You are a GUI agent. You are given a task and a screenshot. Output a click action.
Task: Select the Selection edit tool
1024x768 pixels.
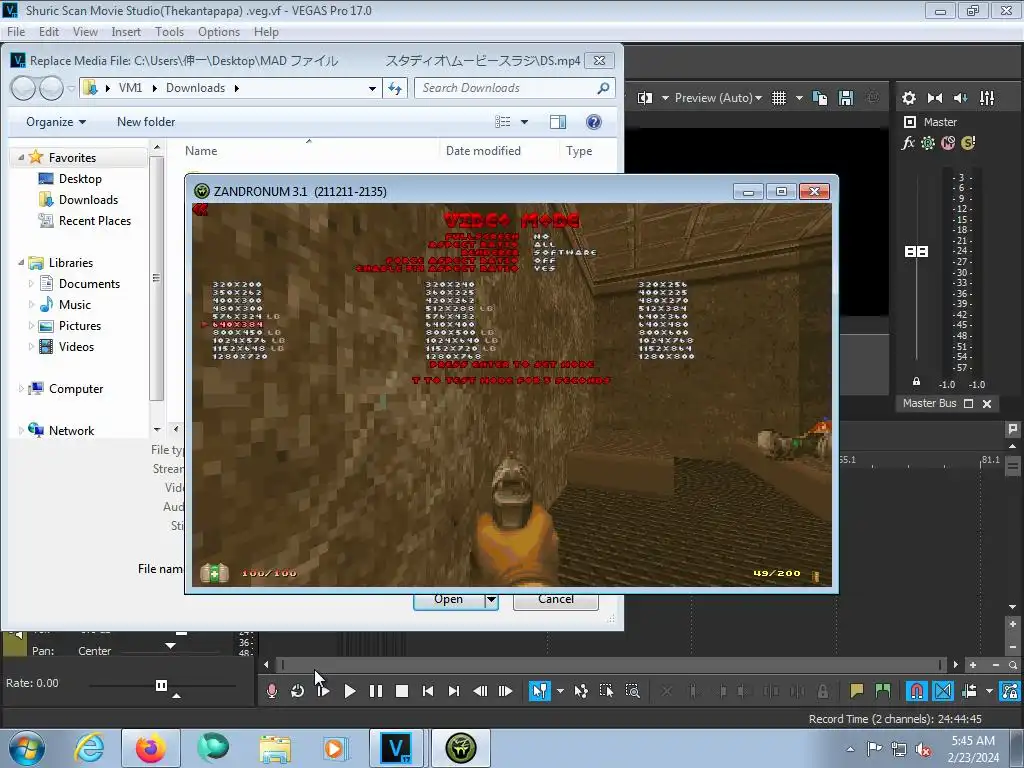[x=606, y=691]
